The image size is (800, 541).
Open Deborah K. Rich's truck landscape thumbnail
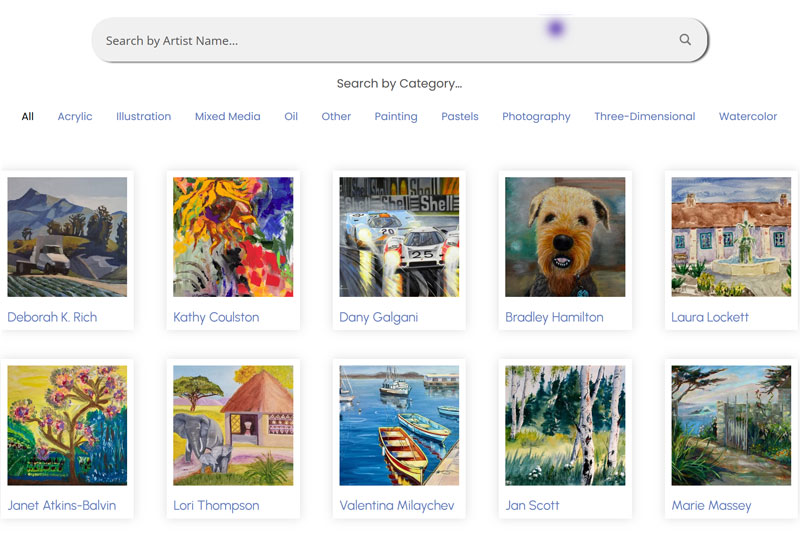(x=67, y=237)
